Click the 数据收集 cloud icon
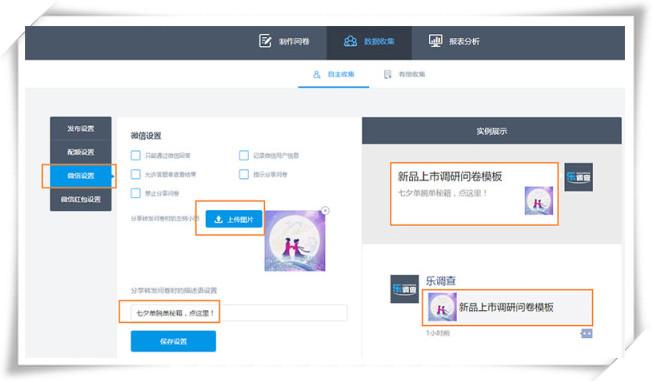Screen dimensions: 652x381 click(350, 41)
